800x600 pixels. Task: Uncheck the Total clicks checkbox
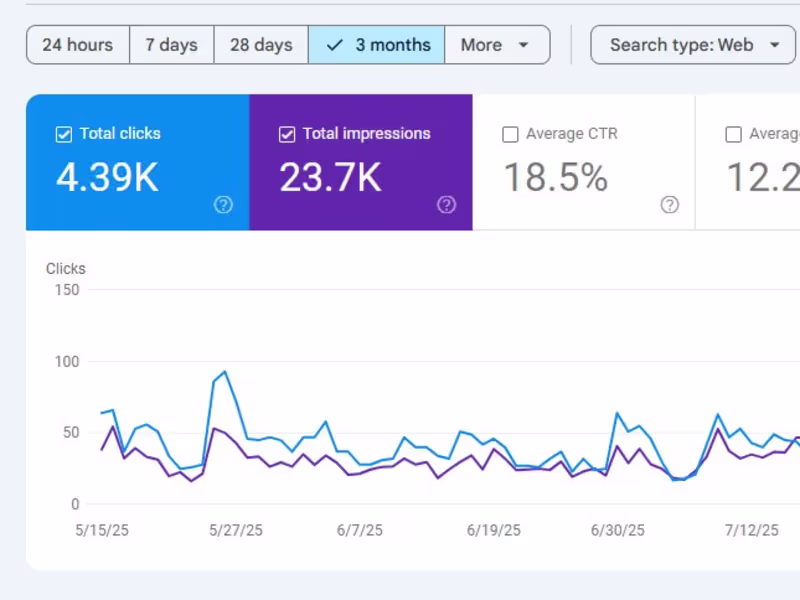click(63, 133)
